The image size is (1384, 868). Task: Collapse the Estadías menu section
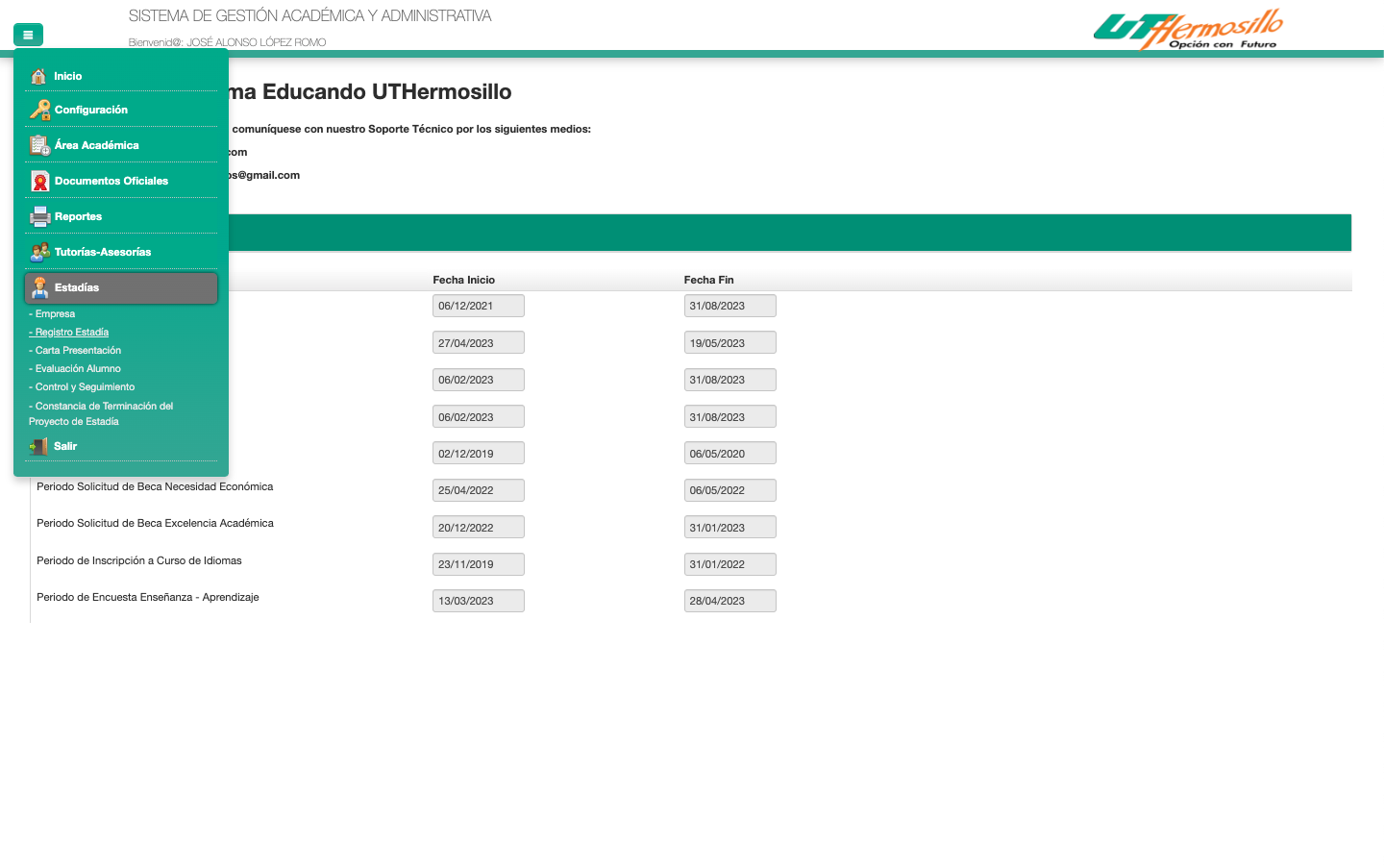coord(120,287)
